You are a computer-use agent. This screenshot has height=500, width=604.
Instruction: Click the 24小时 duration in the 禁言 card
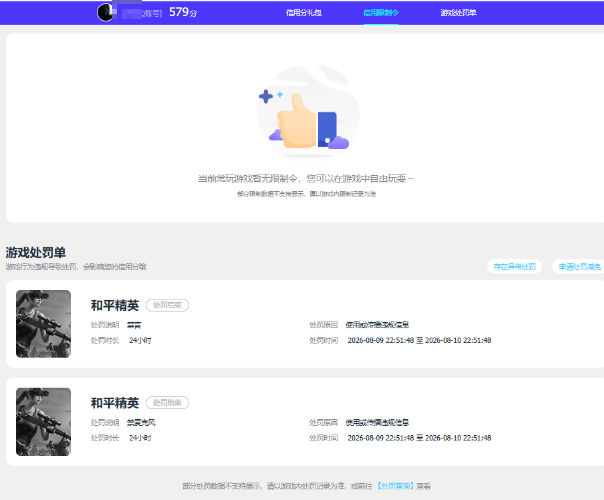coord(140,341)
